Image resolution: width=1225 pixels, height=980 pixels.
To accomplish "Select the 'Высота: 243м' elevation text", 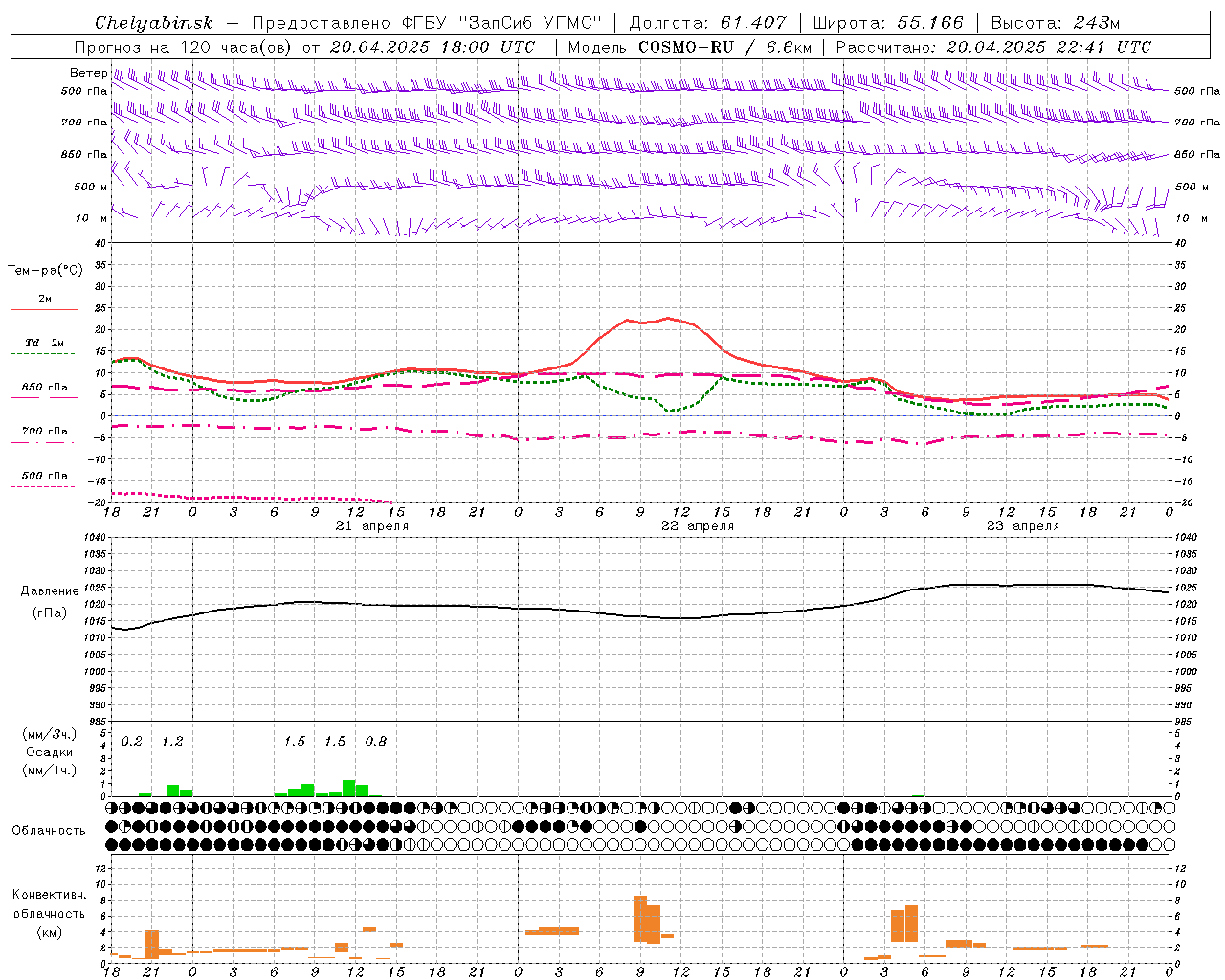I will 1056,23.
